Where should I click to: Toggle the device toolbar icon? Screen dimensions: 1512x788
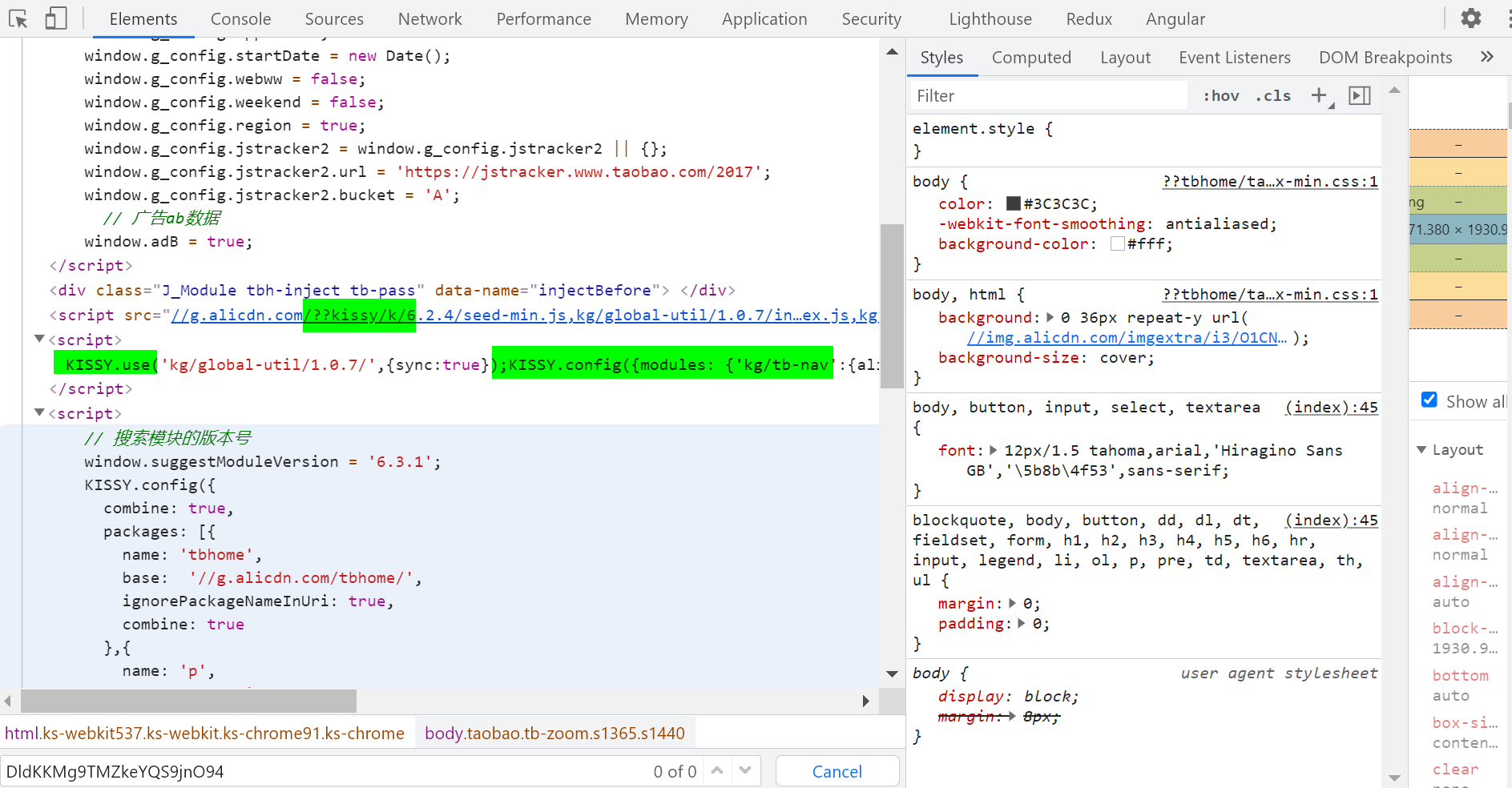coord(55,18)
